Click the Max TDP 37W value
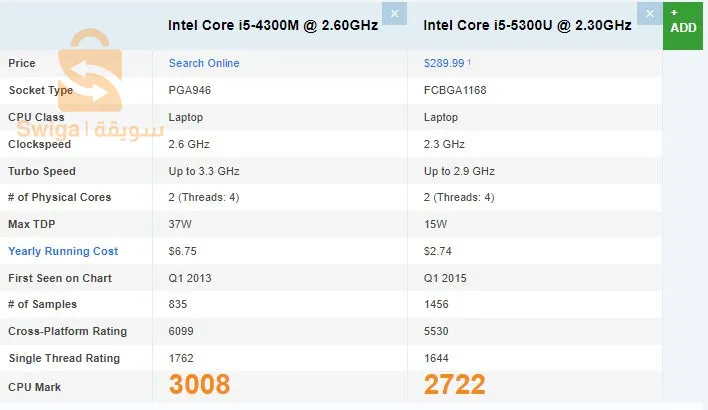Image resolution: width=708 pixels, height=410 pixels. click(x=180, y=224)
